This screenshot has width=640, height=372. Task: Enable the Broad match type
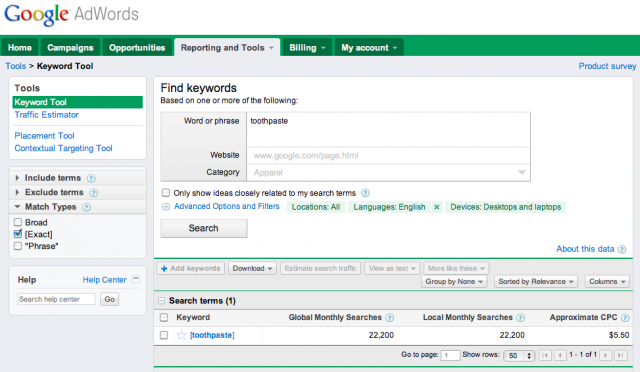click(18, 222)
